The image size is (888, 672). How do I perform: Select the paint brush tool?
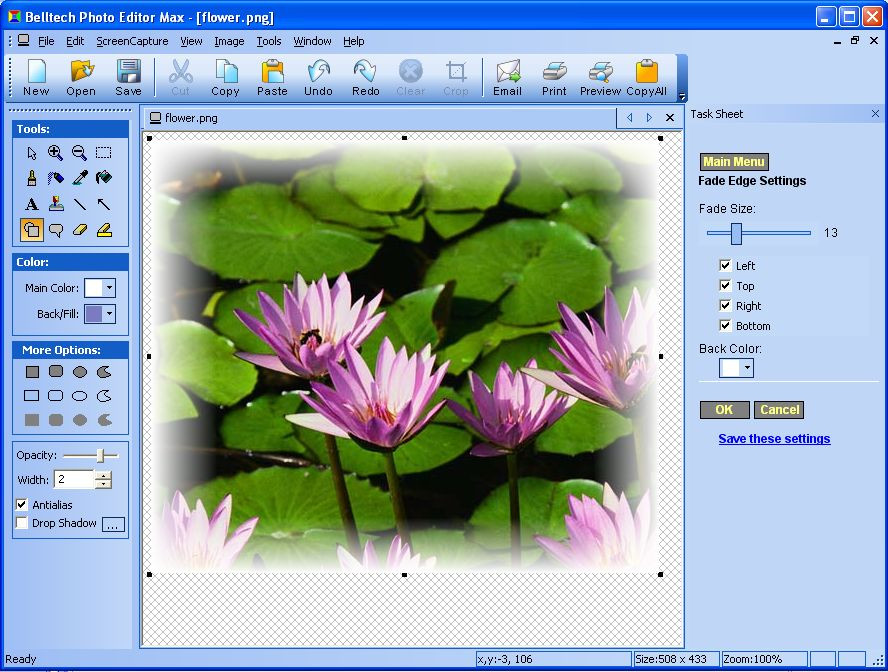(32, 178)
